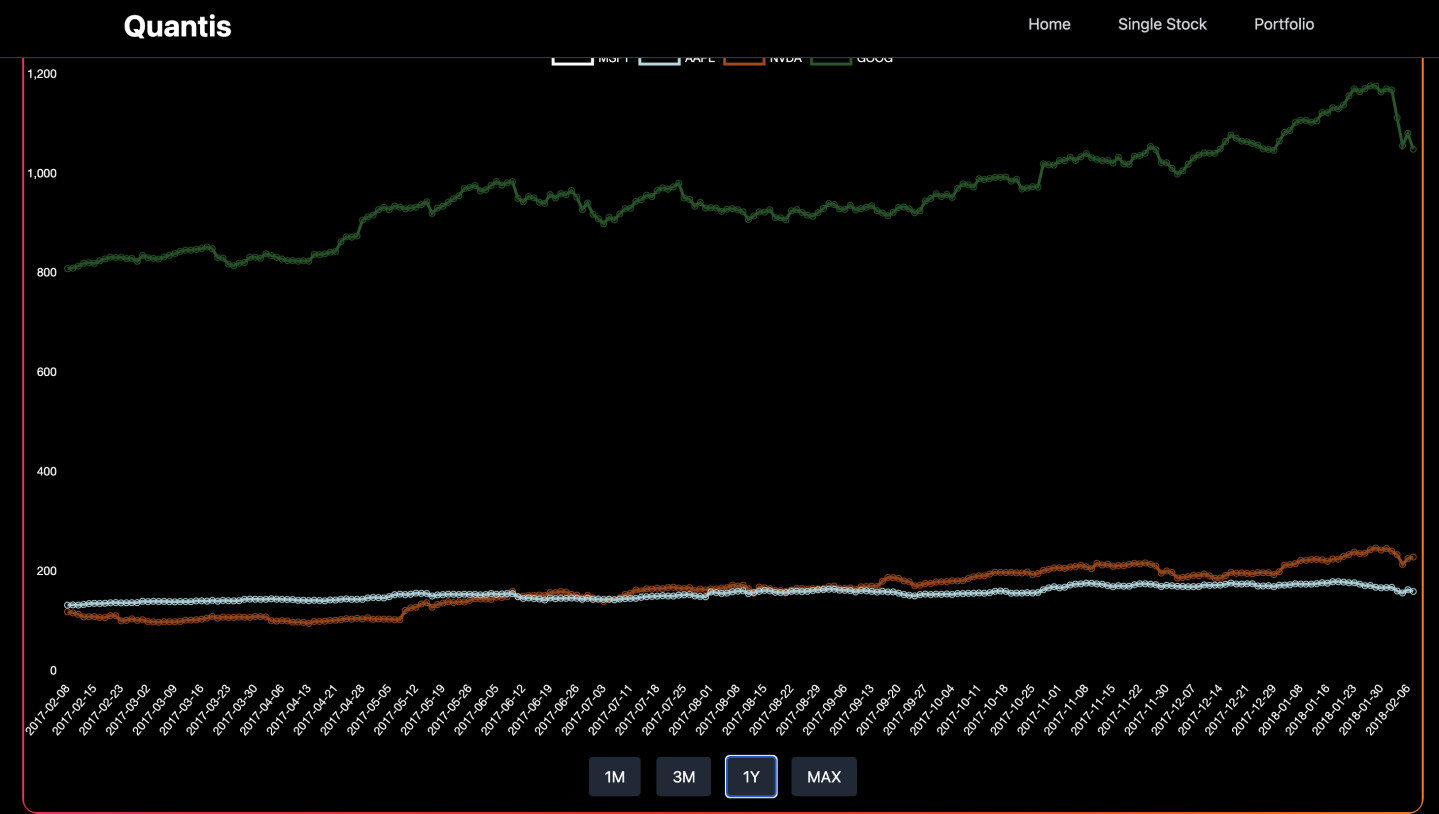Toggle the MSFT legend swatch

572,60
